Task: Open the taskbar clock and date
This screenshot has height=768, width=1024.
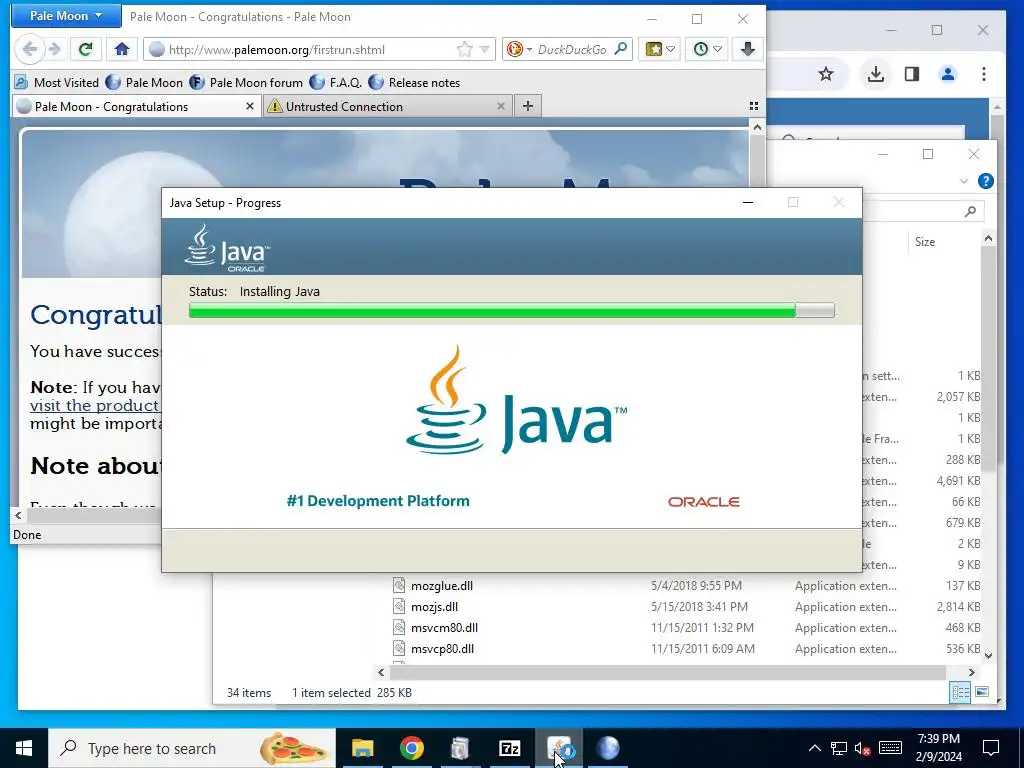Action: [x=939, y=748]
